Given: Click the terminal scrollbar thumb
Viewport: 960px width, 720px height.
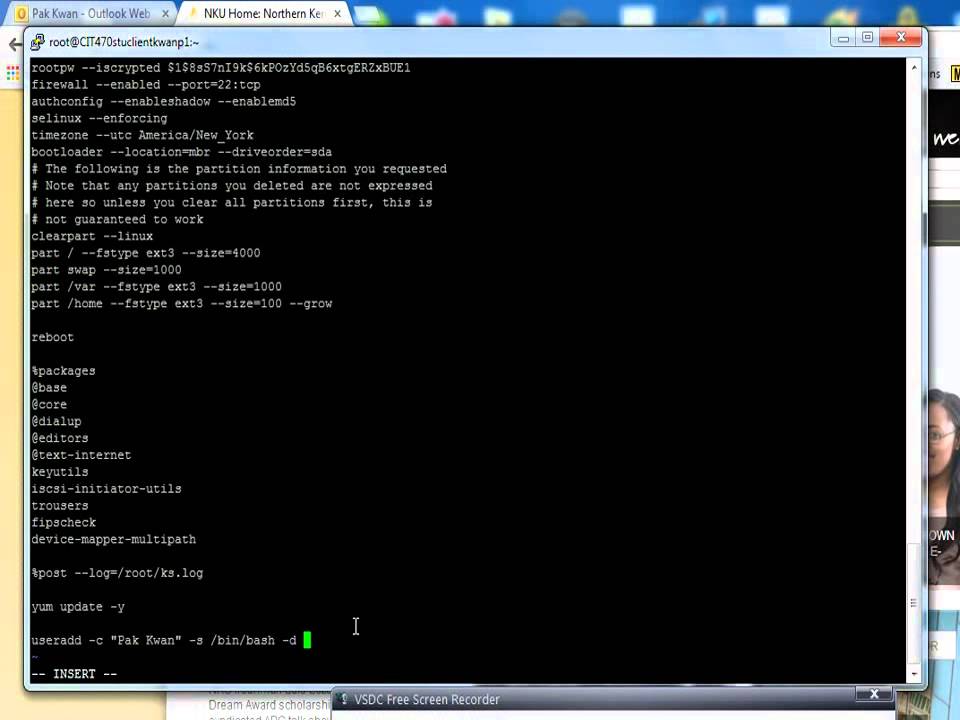Looking at the screenshot, I should coord(914,603).
